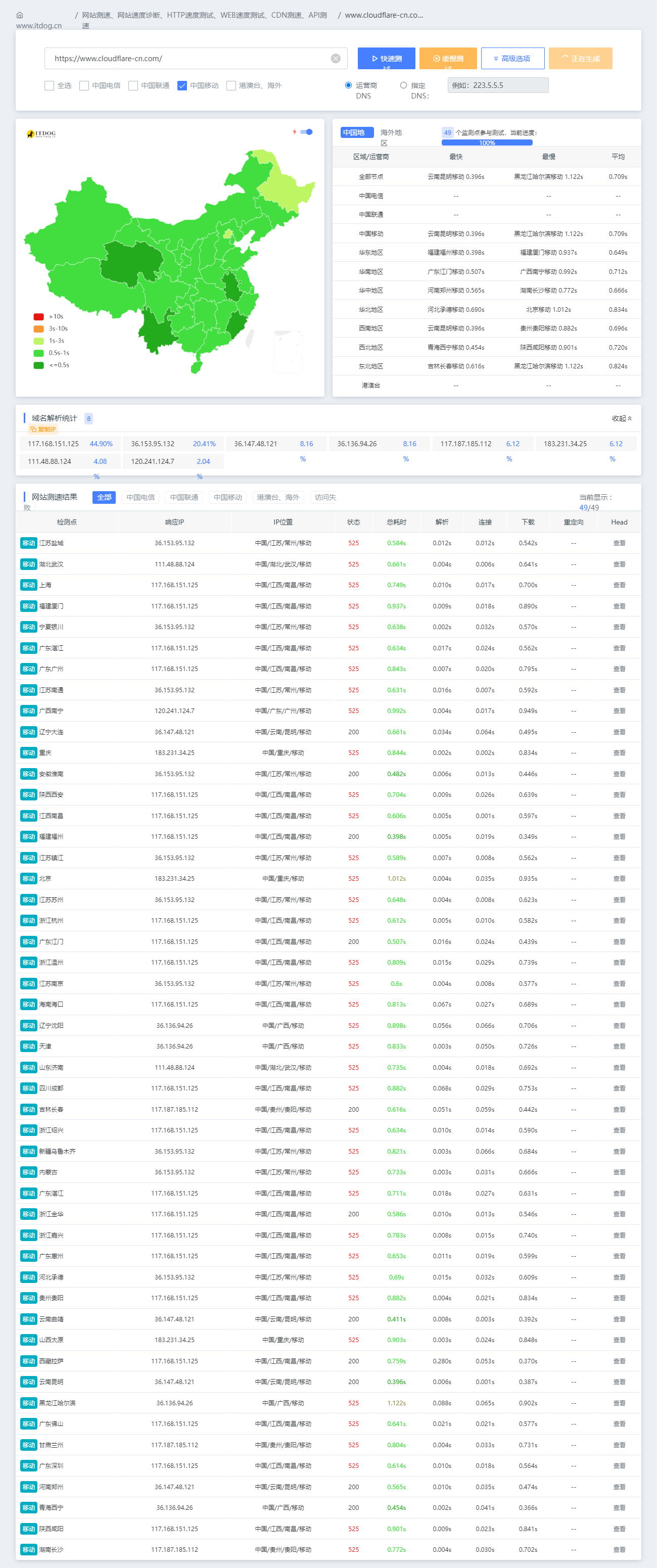Click the 移动 badge for 福建厦门
The width and height of the screenshot is (657, 1568).
[x=29, y=606]
